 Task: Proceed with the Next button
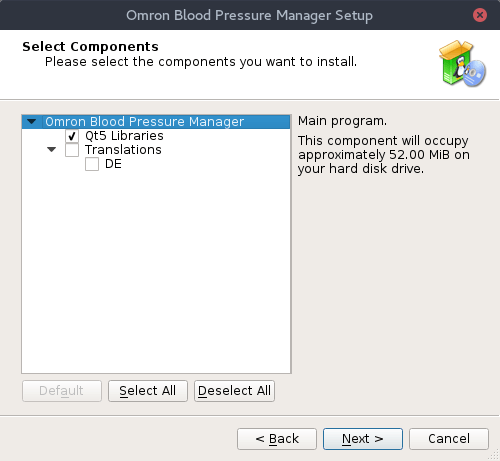click(x=363, y=439)
